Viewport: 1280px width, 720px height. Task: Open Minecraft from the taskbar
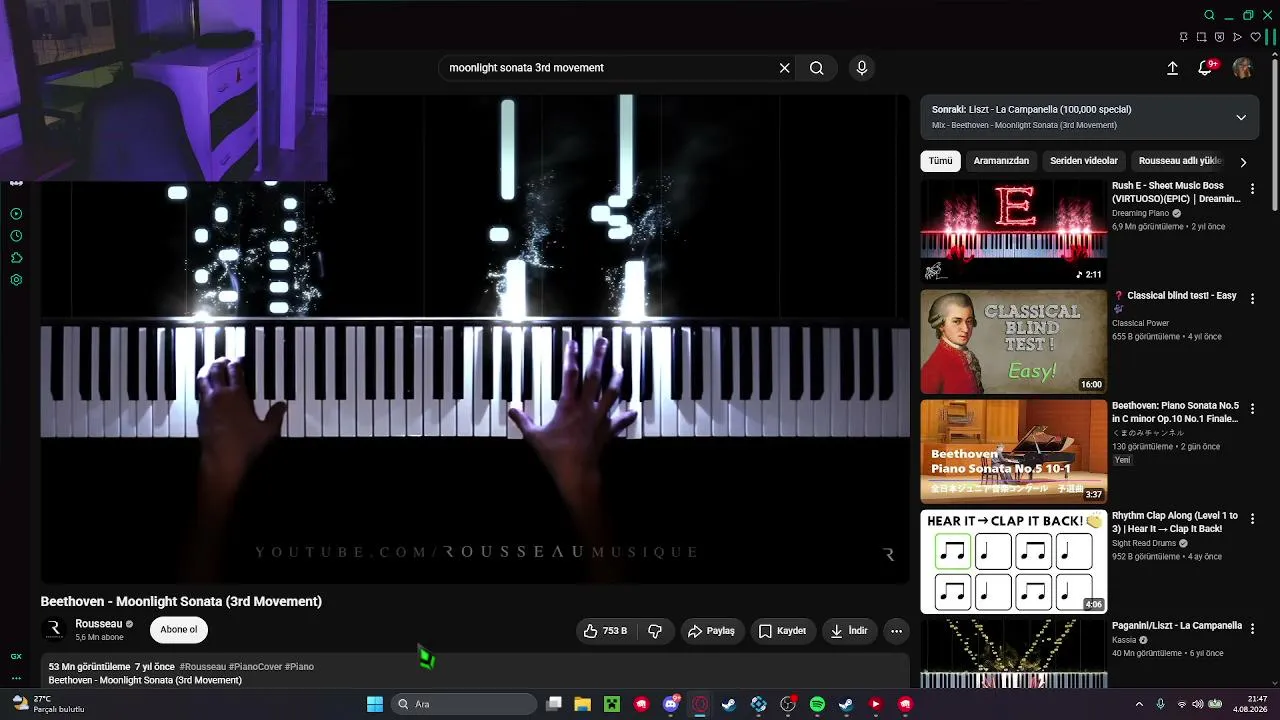coord(612,704)
